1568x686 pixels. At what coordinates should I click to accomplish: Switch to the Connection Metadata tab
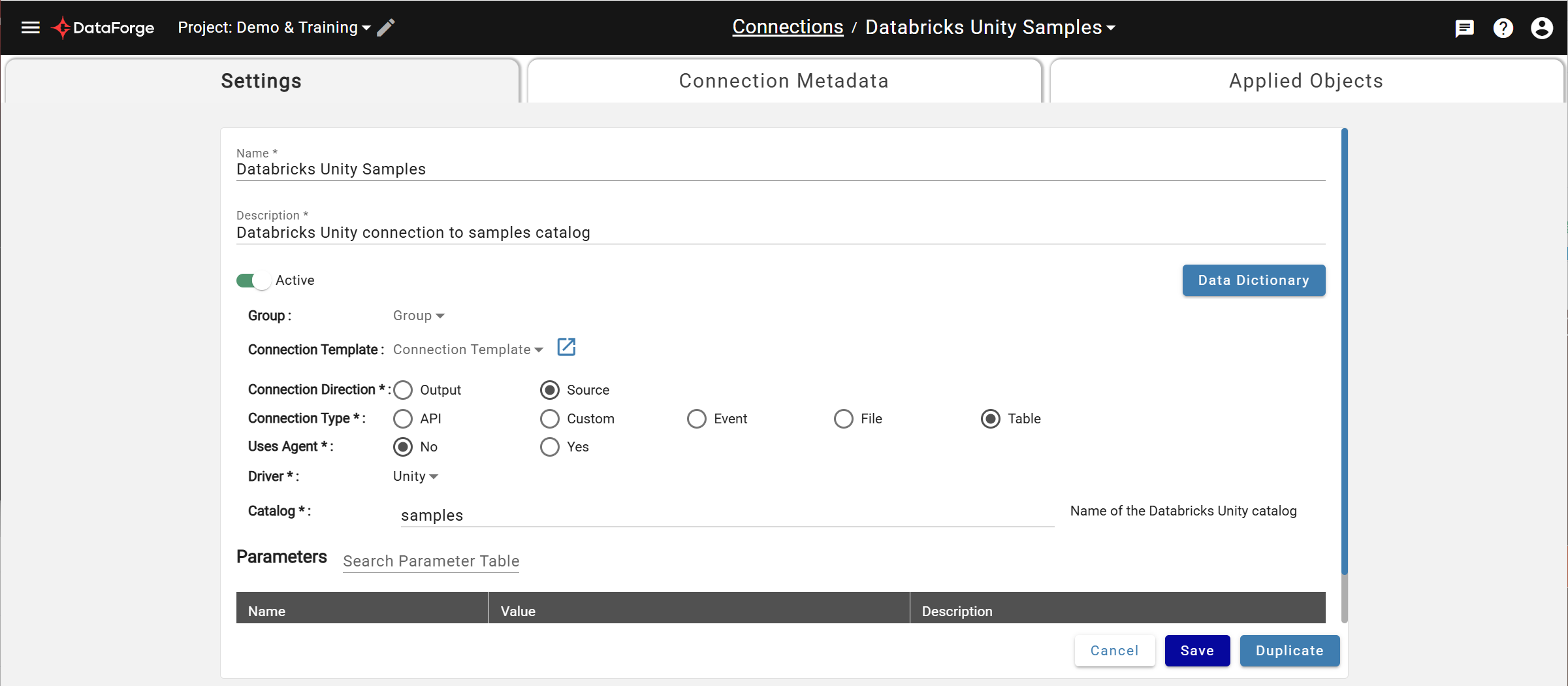783,80
